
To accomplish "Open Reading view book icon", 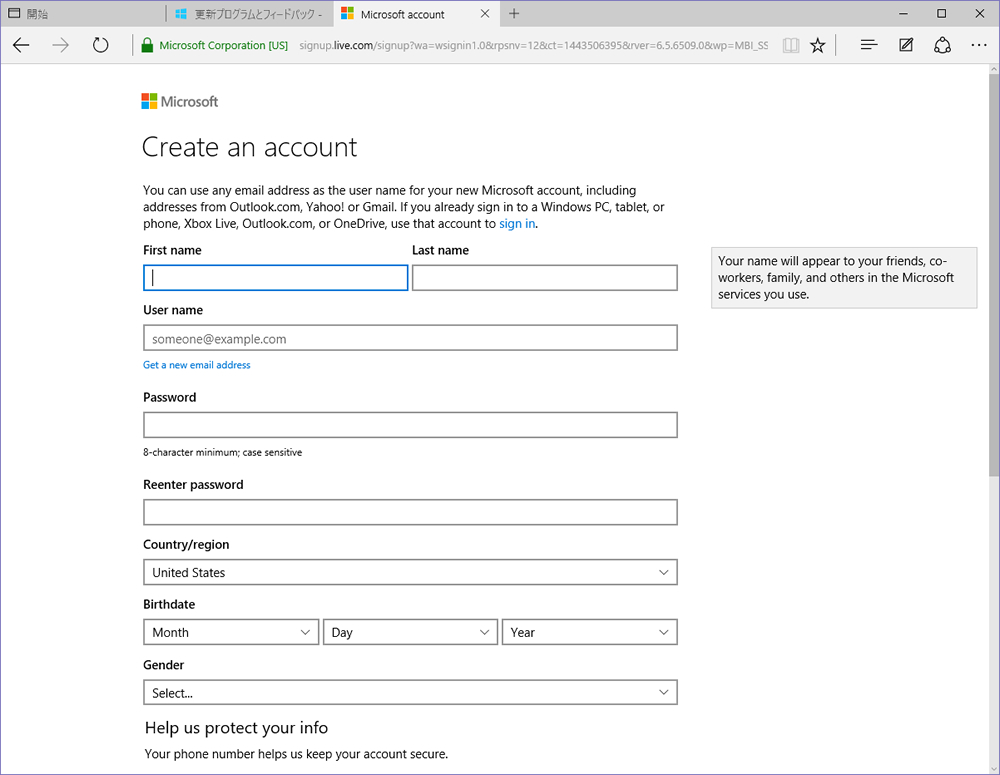I will click(791, 45).
